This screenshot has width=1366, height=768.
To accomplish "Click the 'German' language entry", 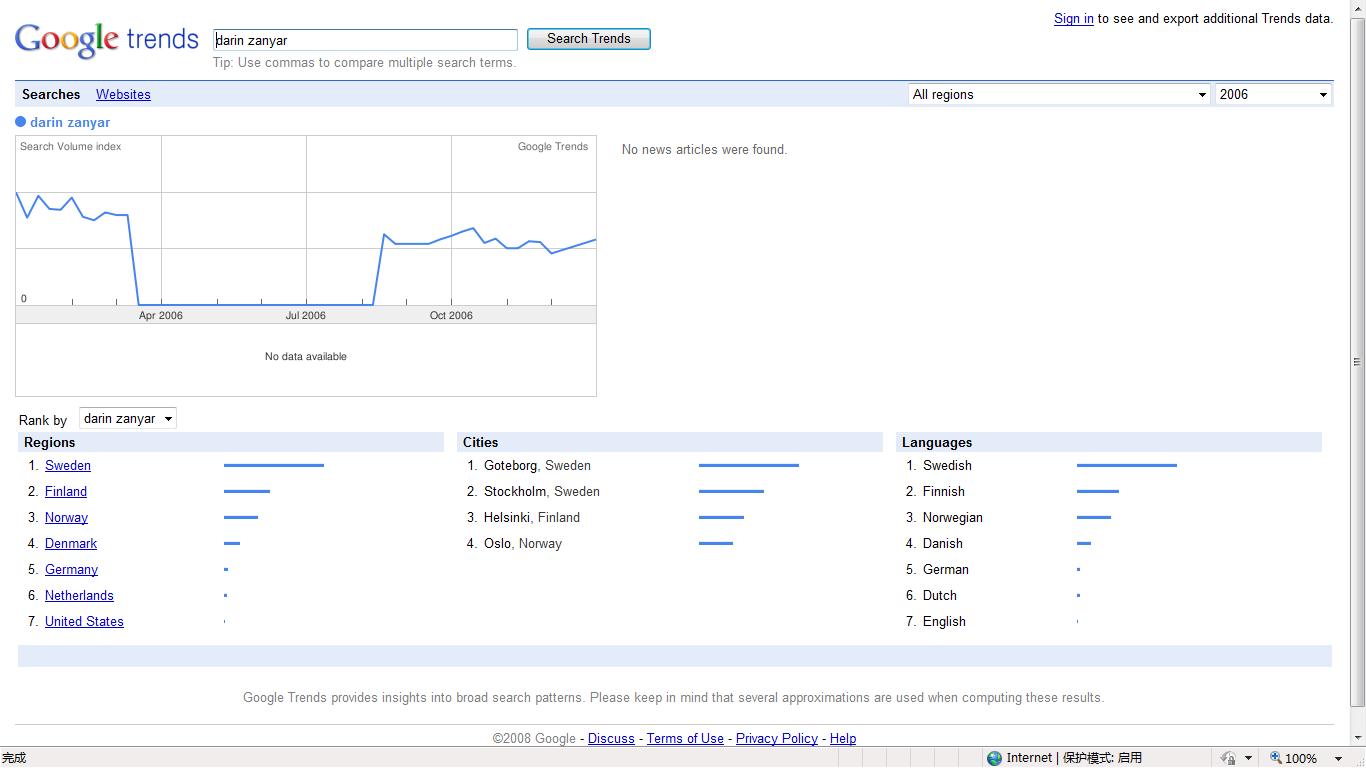I will [946, 569].
